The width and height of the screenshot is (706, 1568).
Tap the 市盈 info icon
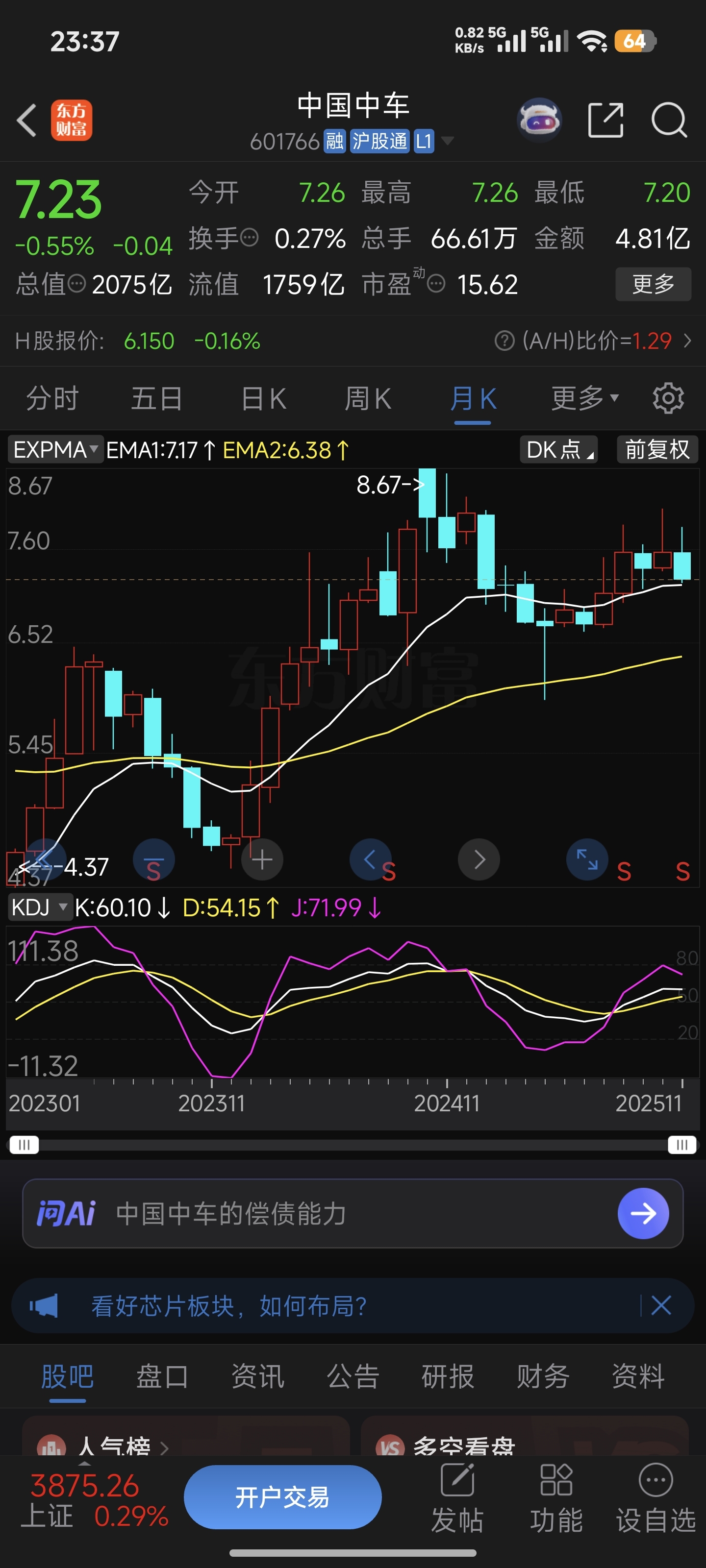(436, 284)
